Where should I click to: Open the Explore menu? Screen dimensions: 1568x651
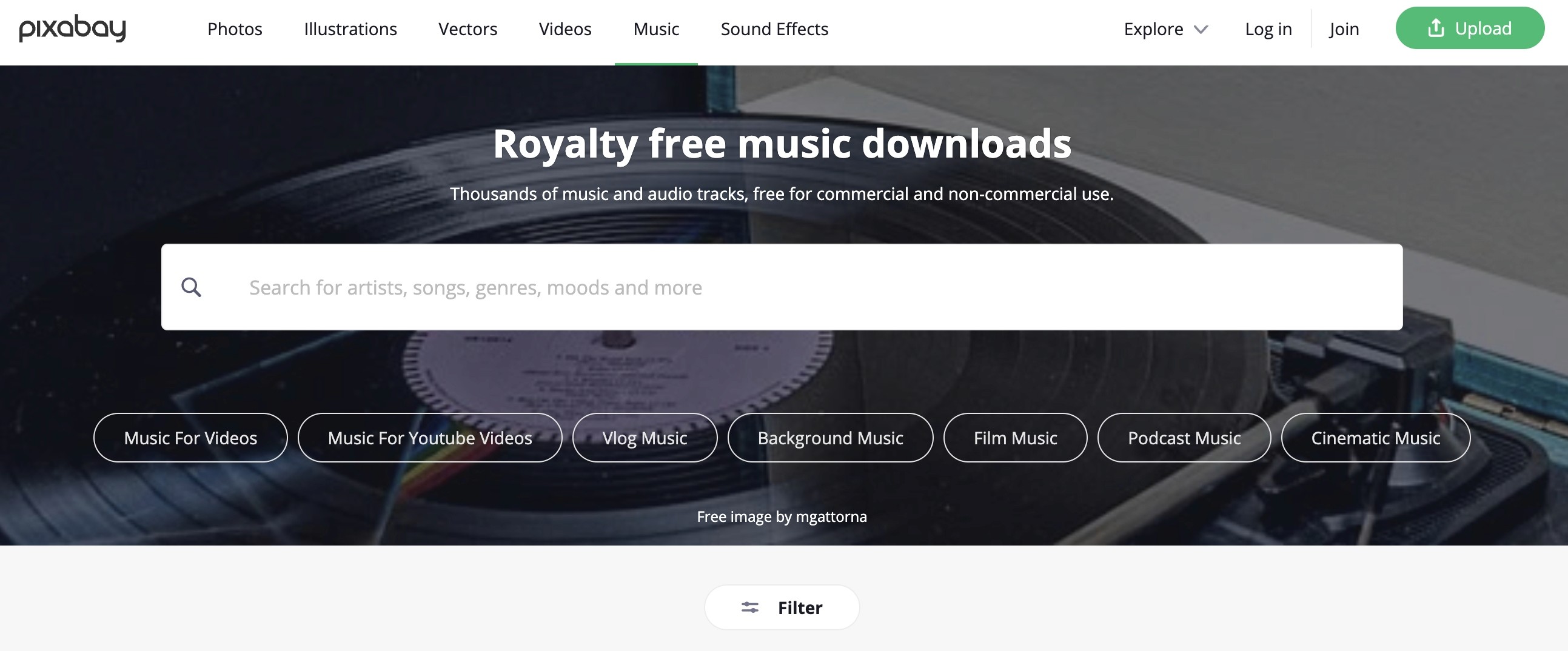click(x=1165, y=29)
